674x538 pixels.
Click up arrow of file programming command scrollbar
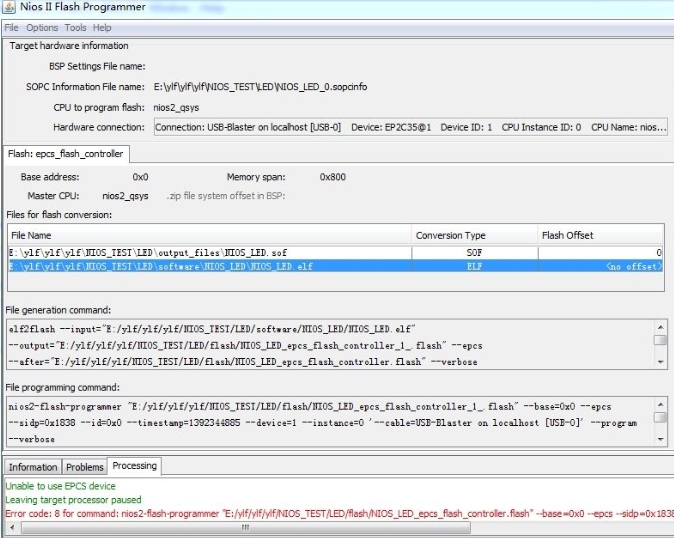click(x=661, y=404)
